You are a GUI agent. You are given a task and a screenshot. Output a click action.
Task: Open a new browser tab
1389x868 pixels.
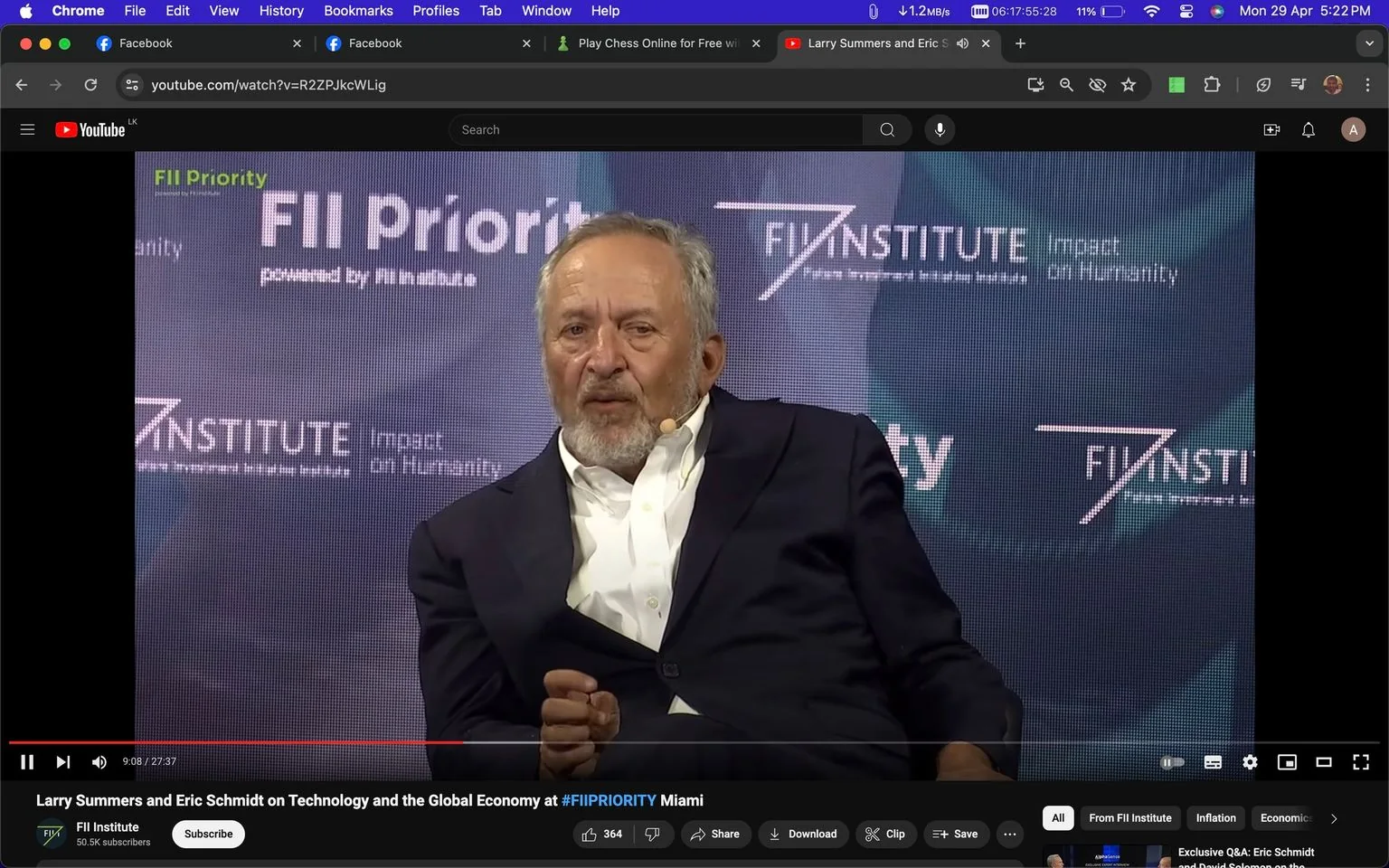pos(1020,43)
